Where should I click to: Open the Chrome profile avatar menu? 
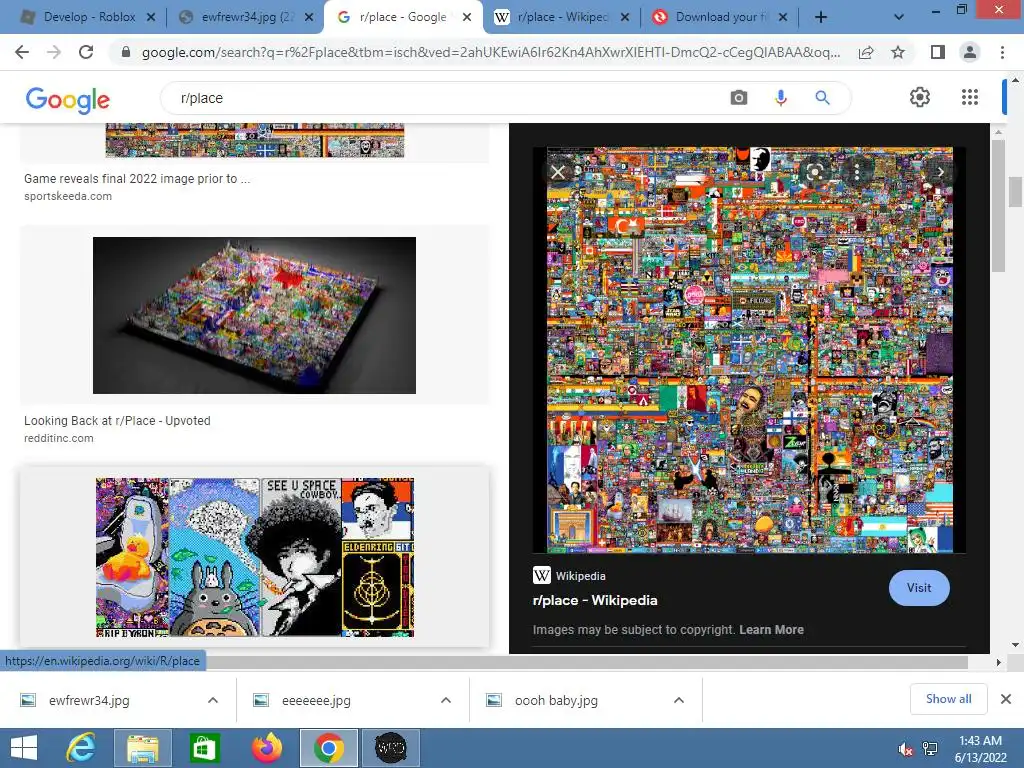pos(970,52)
